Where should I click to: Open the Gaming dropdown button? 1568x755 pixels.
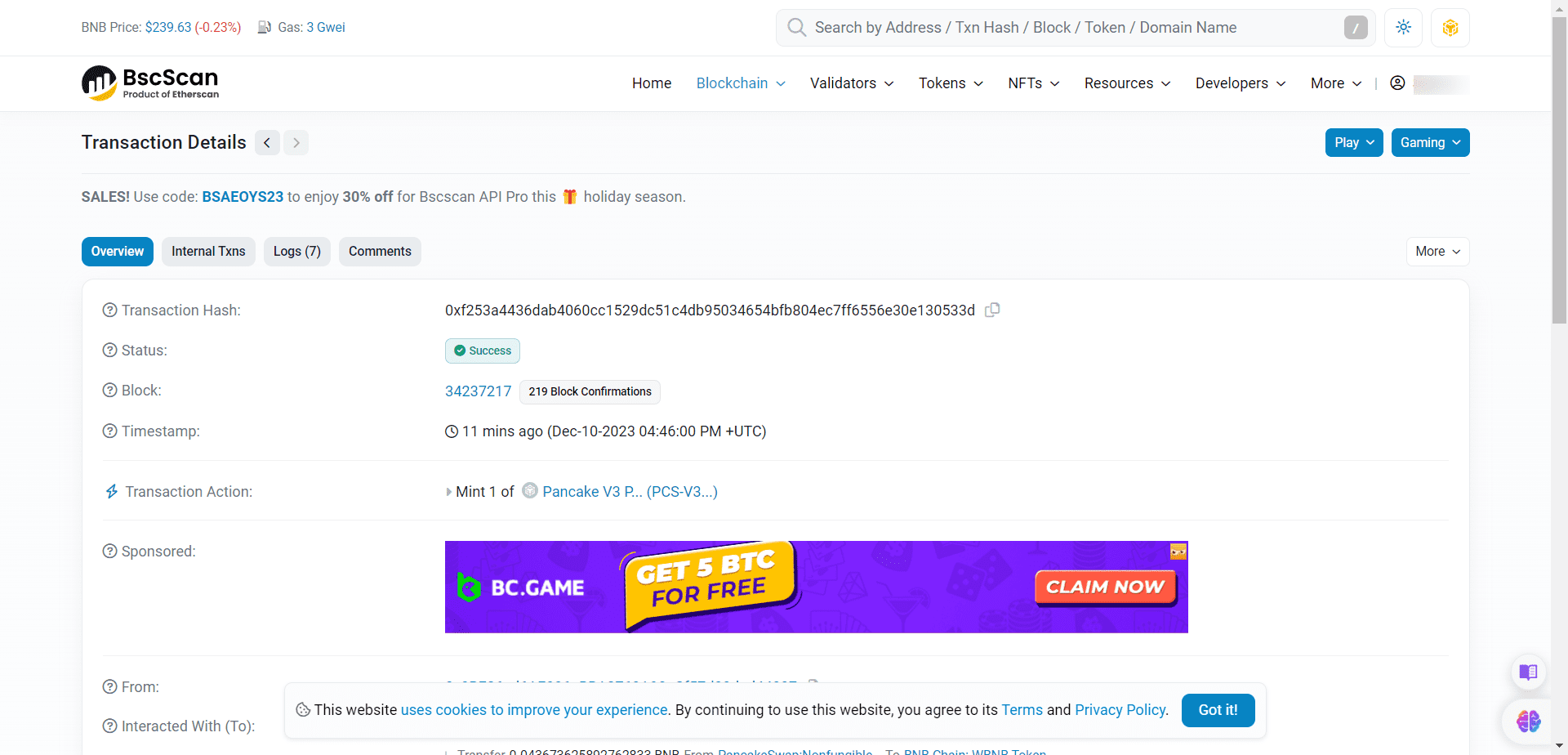1430,143
